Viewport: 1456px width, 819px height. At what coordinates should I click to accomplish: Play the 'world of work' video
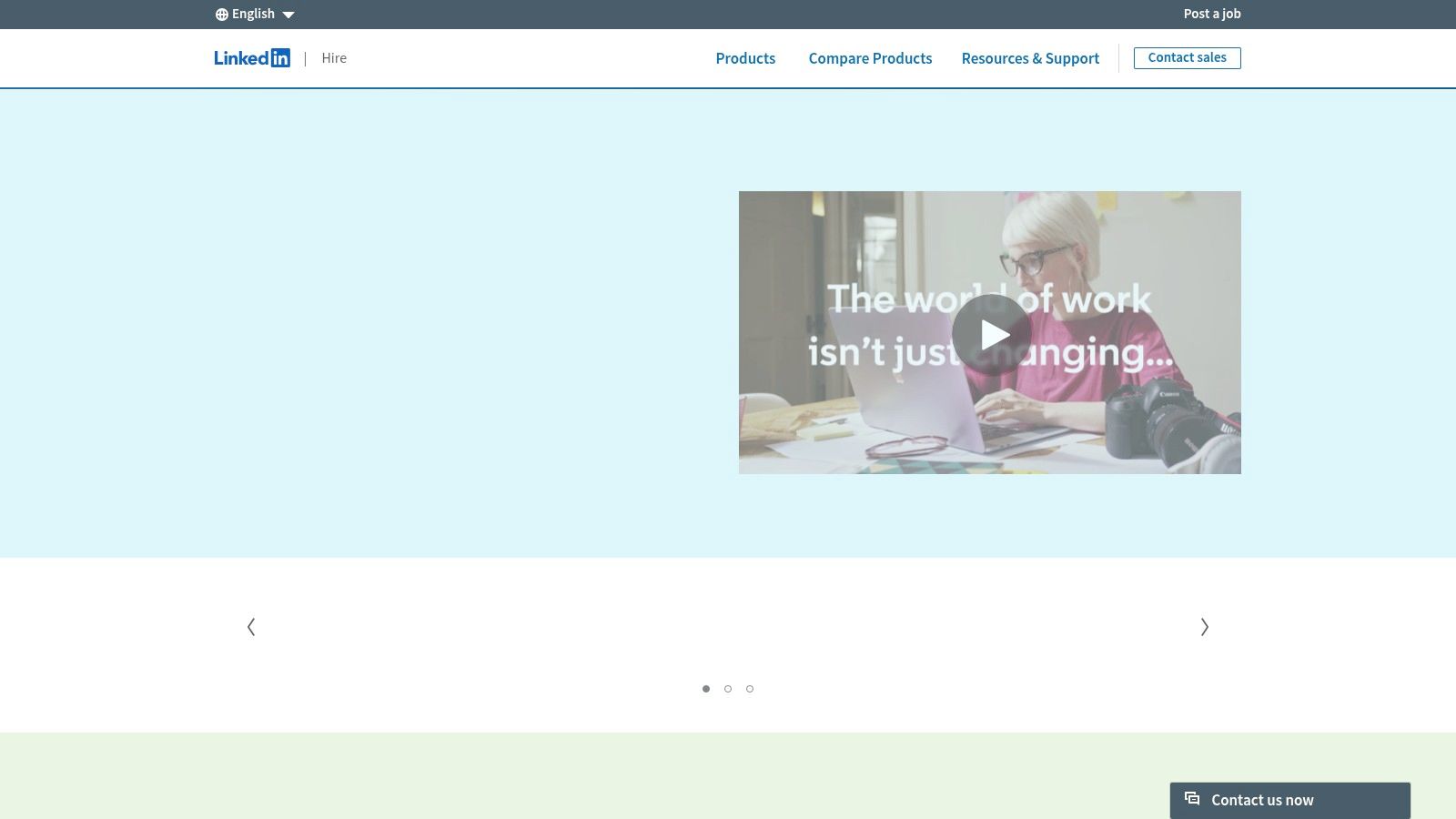coord(991,333)
